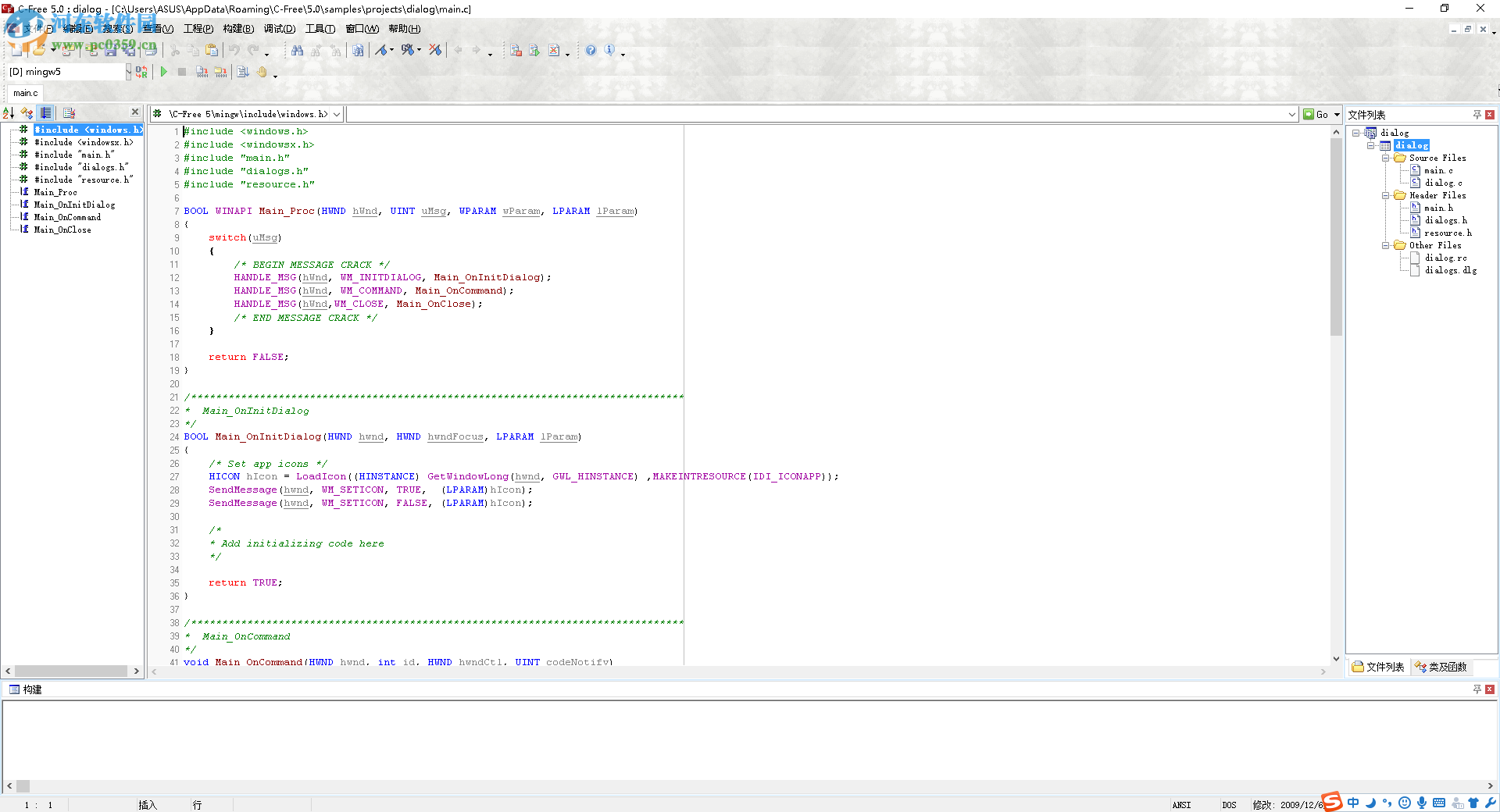Open dialogs.h in the file tree

pyautogui.click(x=1445, y=220)
